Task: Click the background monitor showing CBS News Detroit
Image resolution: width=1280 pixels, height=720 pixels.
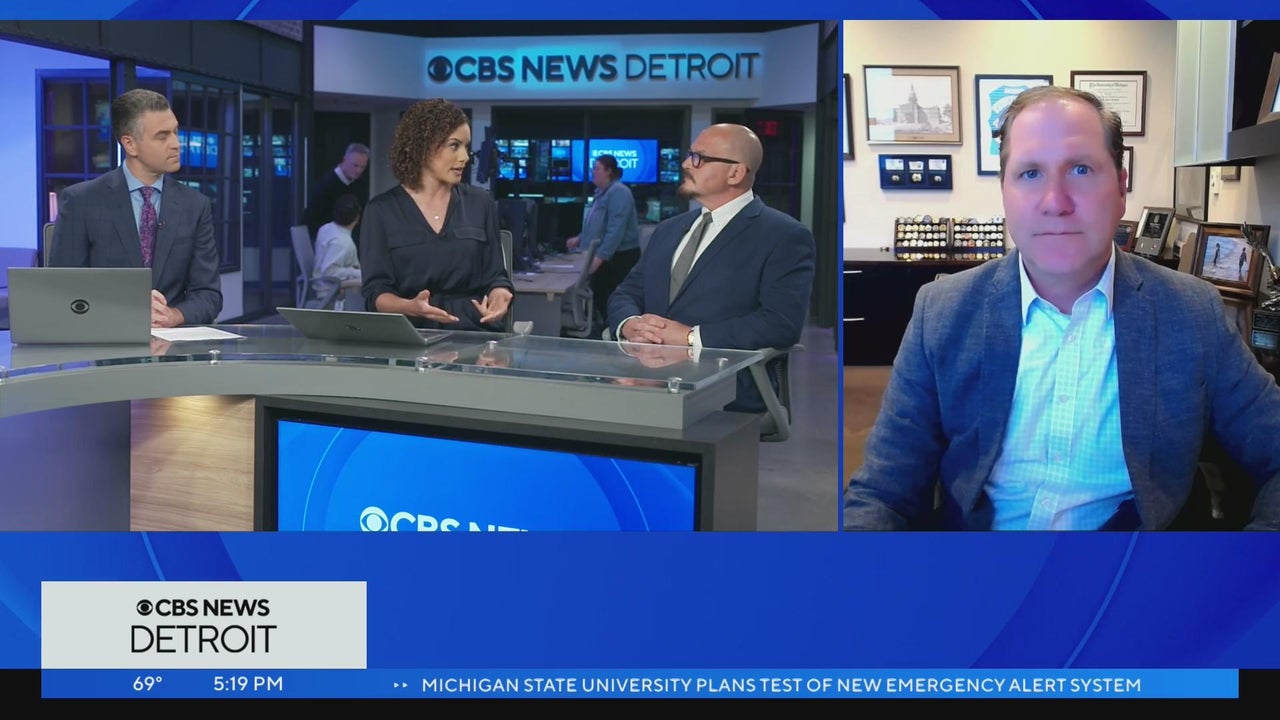Action: point(623,160)
